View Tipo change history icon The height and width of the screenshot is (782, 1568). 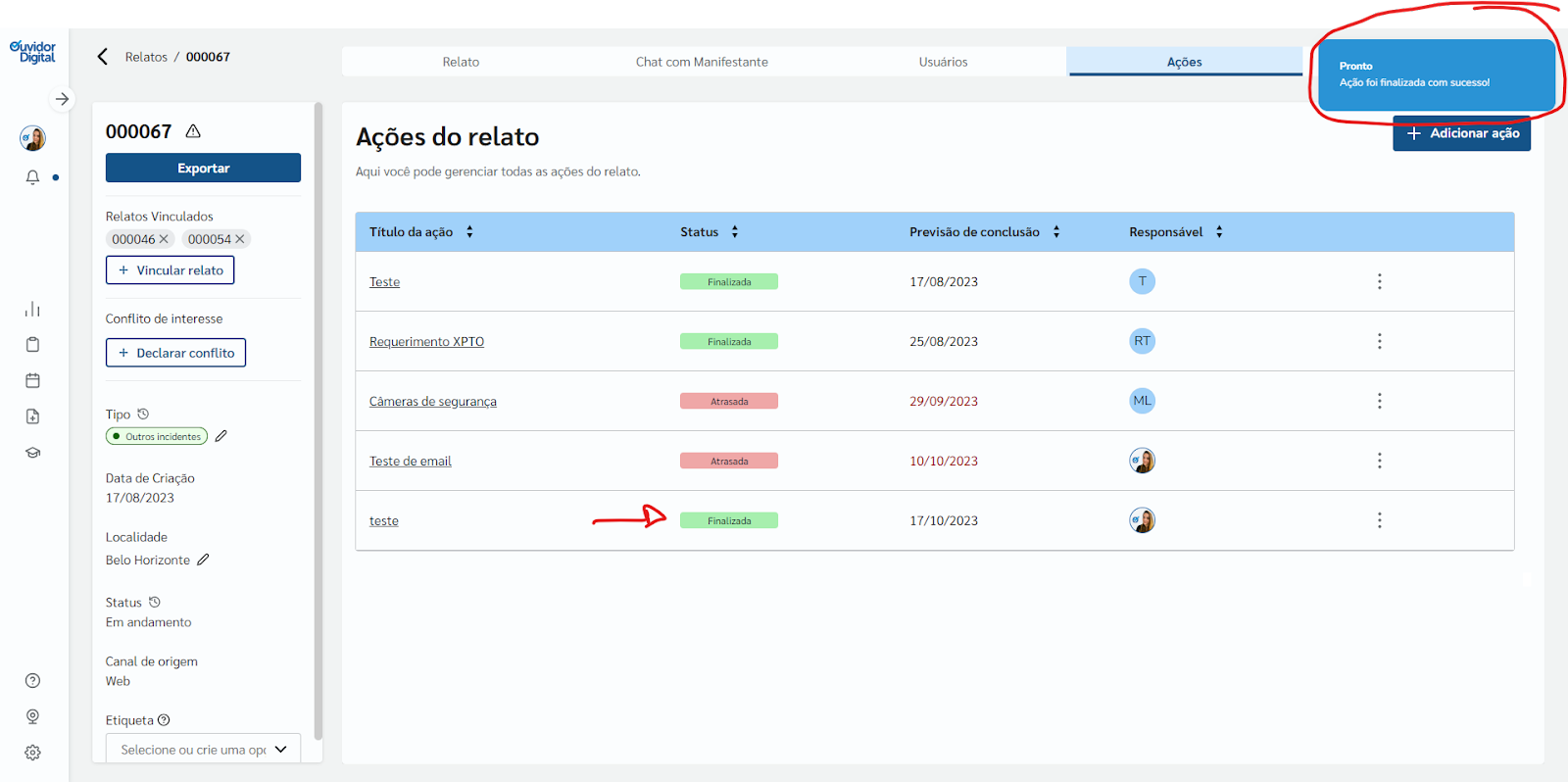click(x=143, y=414)
